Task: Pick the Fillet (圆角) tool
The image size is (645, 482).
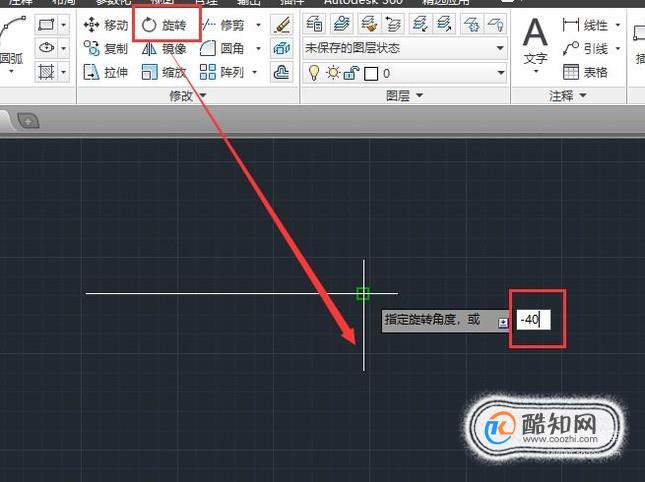Action: (x=223, y=49)
